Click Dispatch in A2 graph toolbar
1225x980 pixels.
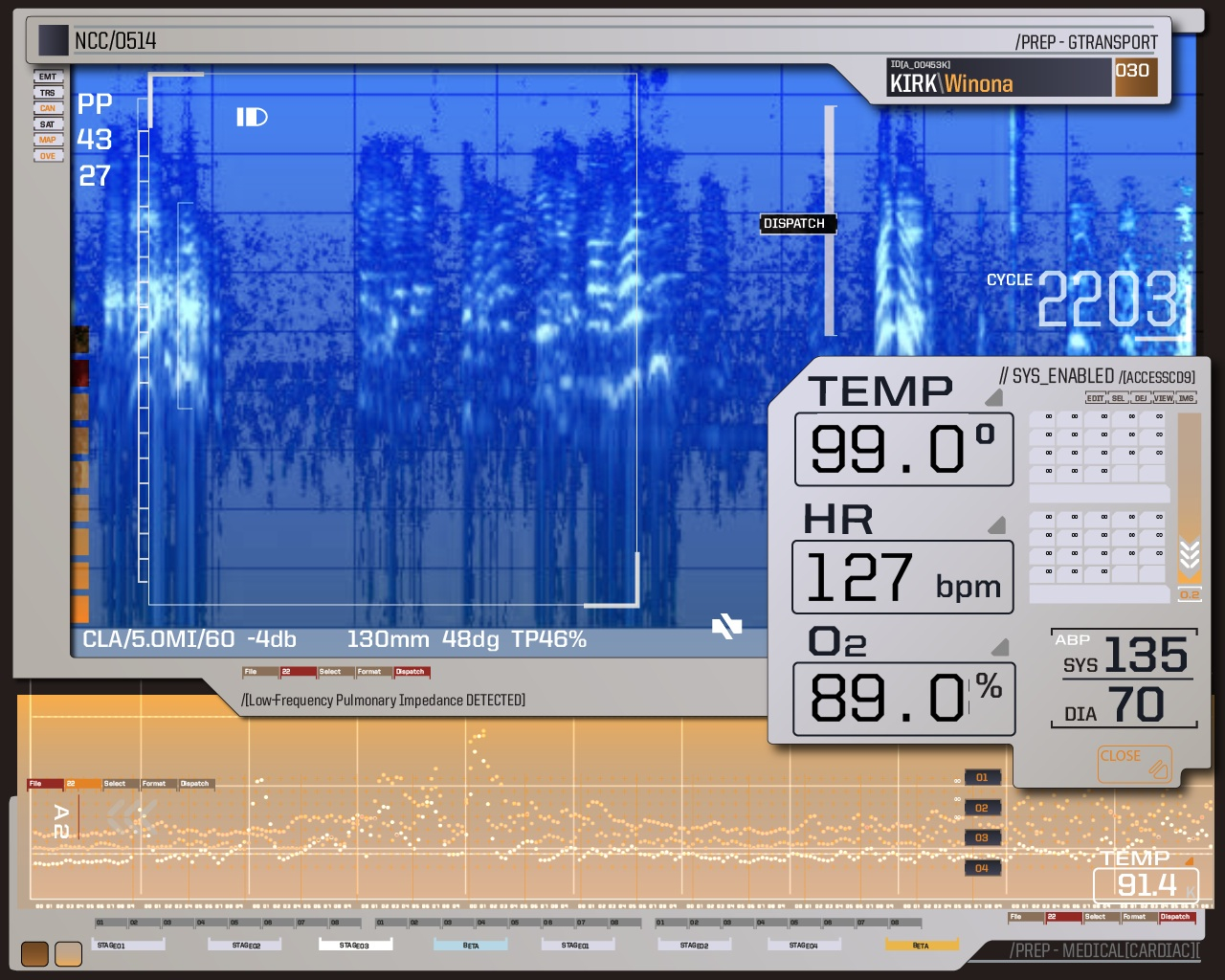coord(197,784)
